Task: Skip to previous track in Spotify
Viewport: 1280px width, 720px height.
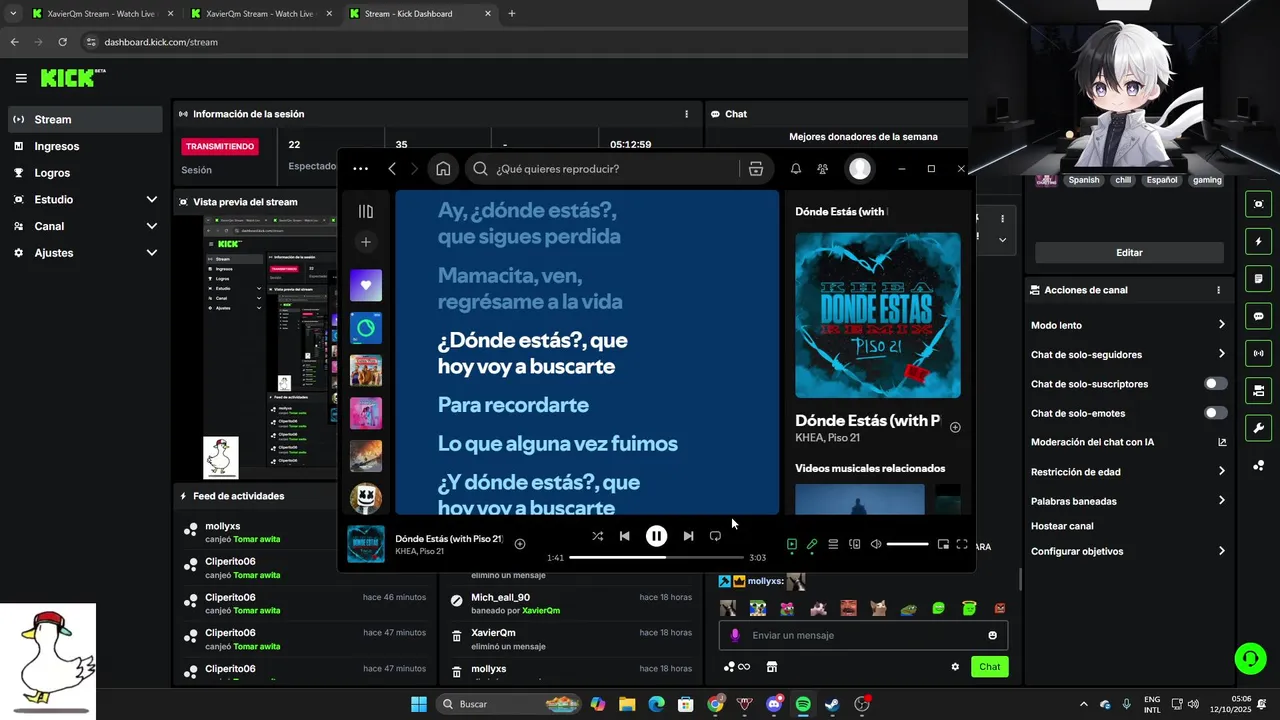Action: click(x=625, y=536)
